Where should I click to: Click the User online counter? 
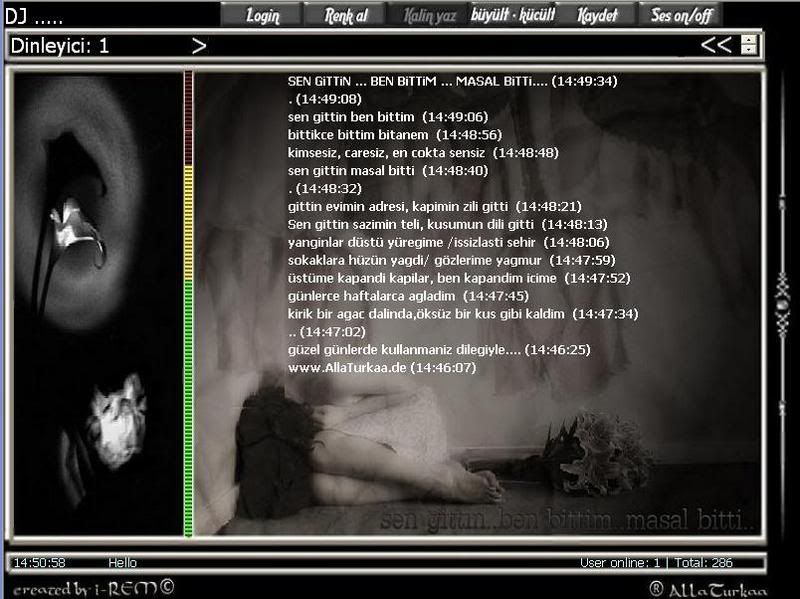point(622,563)
